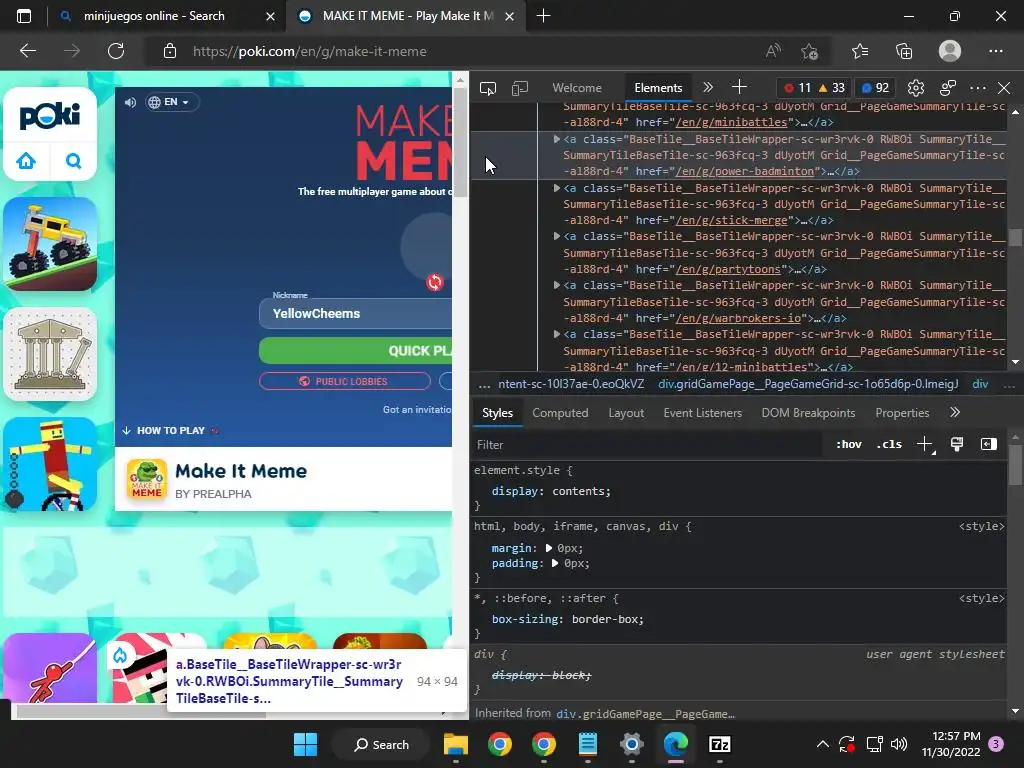Open the Greek temple game thumbnail
Screen dimensions: 1024x768
point(50,354)
